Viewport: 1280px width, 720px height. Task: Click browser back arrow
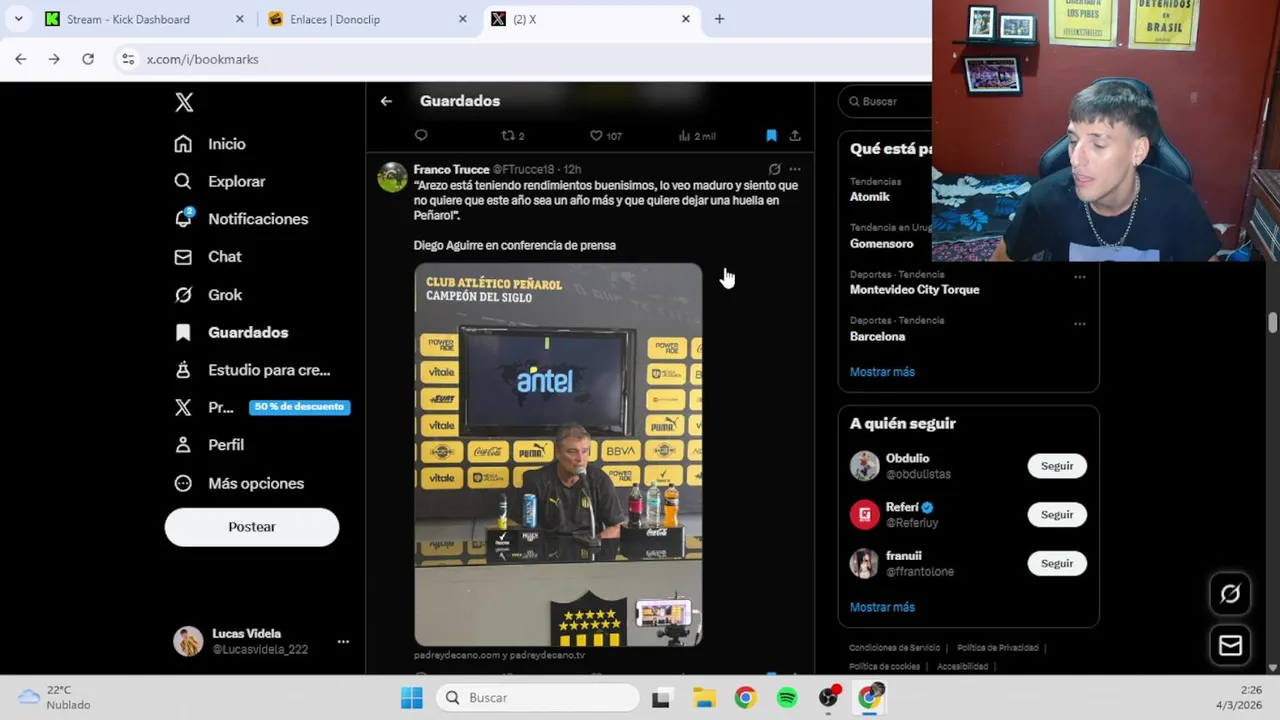click(x=21, y=59)
